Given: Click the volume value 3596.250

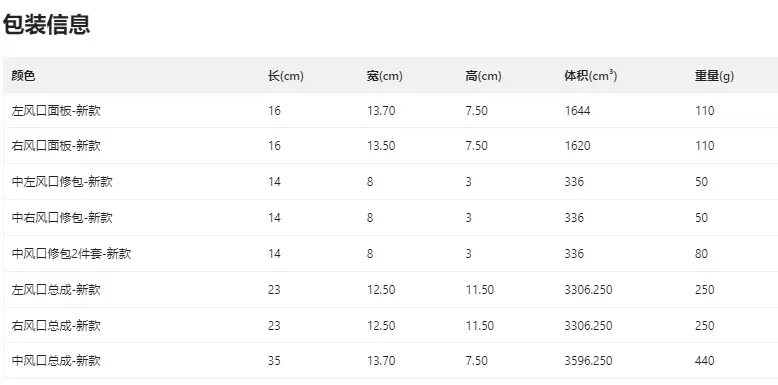Looking at the screenshot, I should 588,361.
